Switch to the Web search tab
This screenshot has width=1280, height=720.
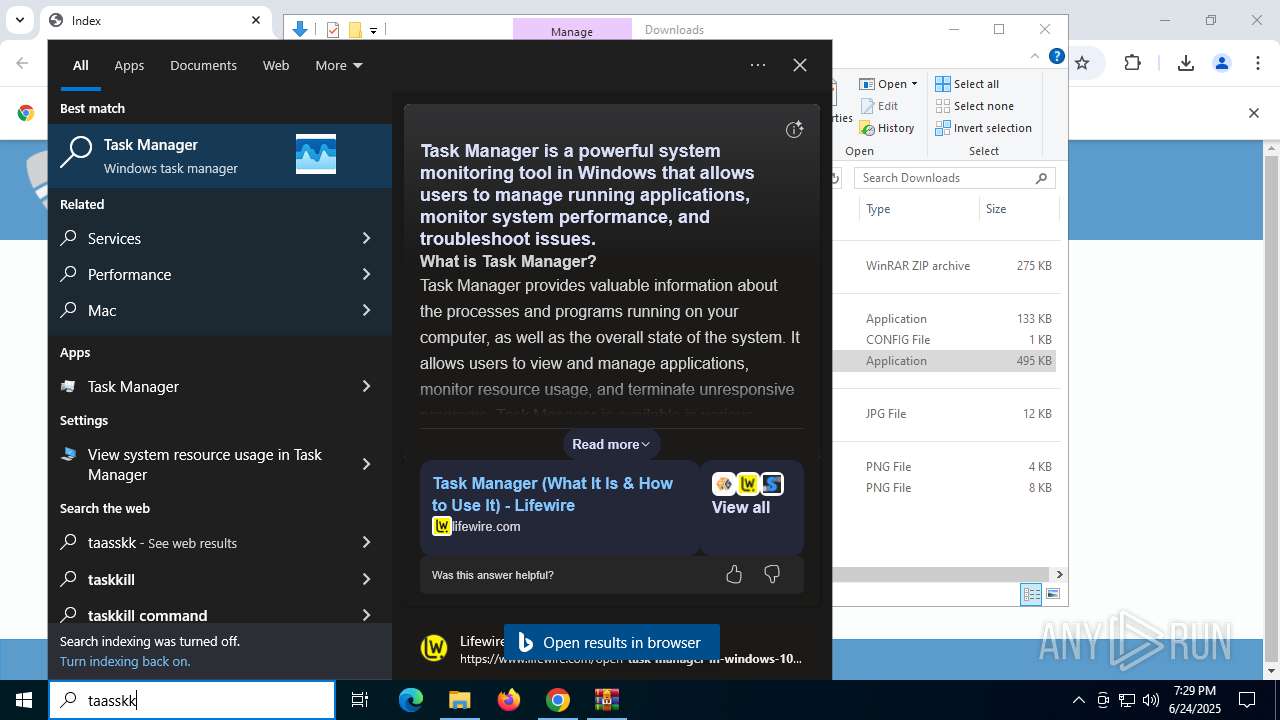276,65
